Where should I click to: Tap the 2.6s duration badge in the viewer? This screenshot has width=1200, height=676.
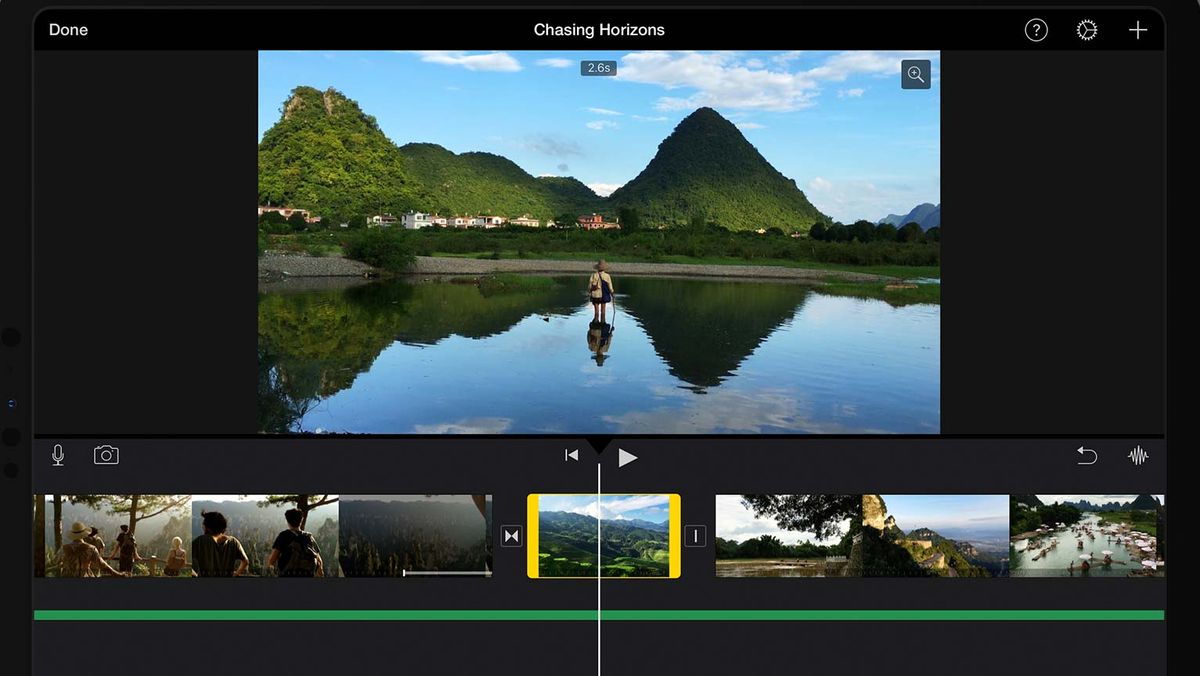pyautogui.click(x=599, y=68)
